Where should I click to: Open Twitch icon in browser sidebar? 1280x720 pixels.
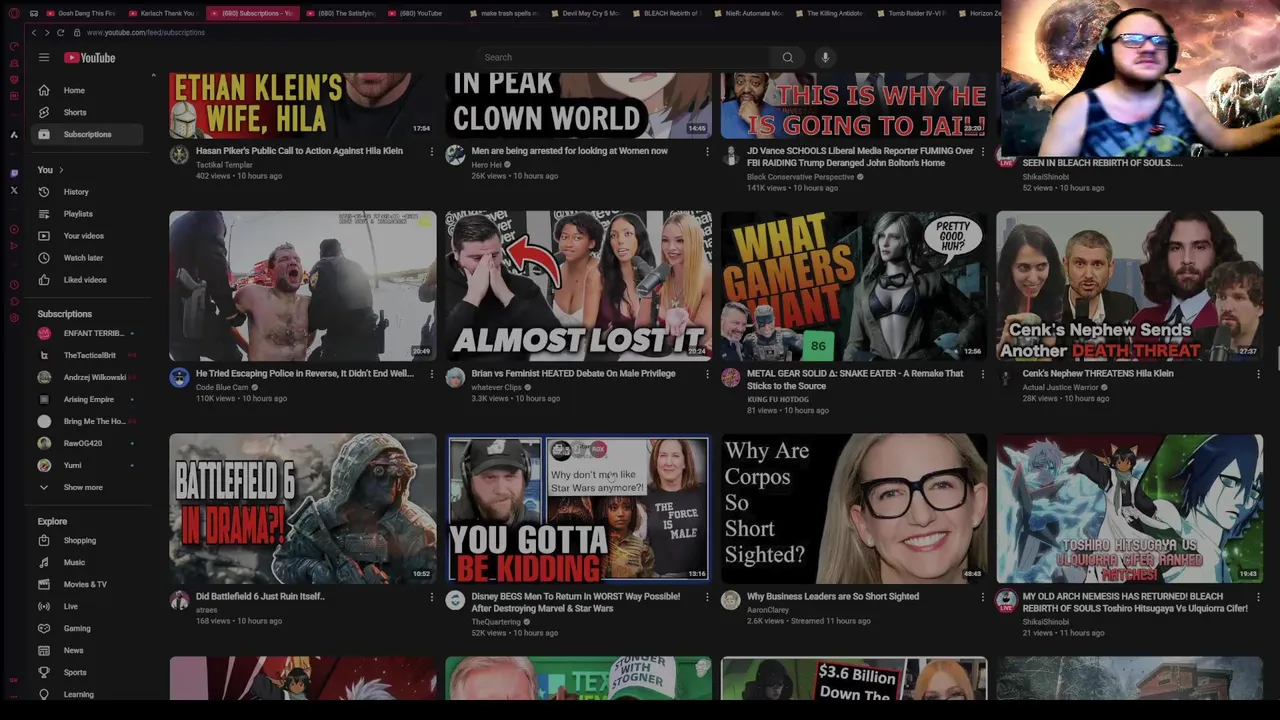(14, 173)
